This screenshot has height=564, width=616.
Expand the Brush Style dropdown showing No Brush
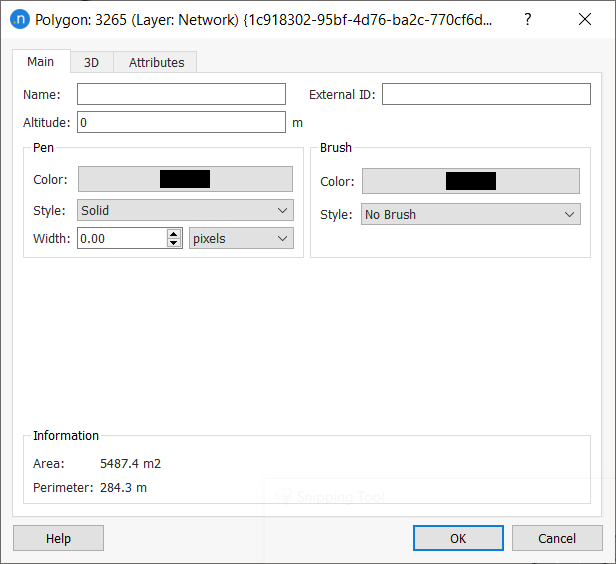470,214
